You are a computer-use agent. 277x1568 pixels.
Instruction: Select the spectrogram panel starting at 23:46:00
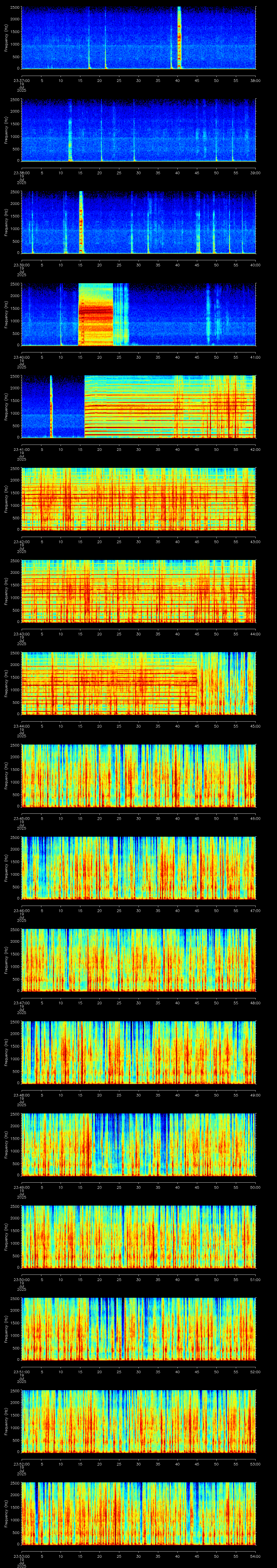tap(139, 868)
